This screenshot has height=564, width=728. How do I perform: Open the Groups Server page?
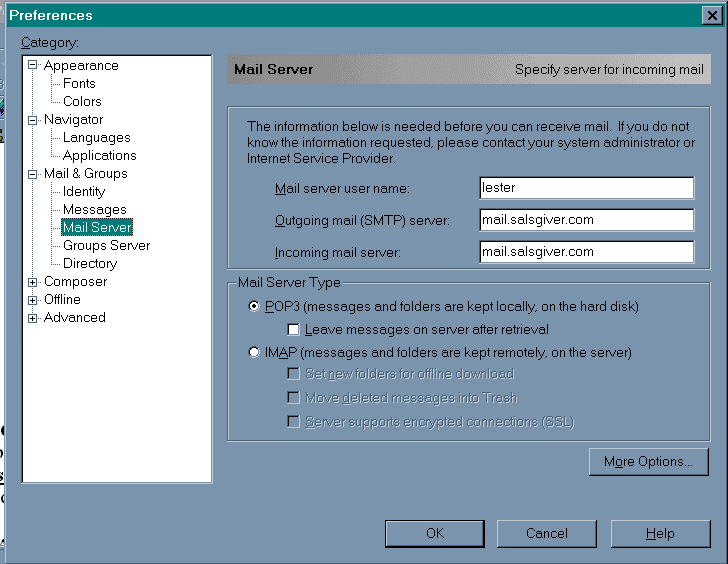tap(106, 246)
